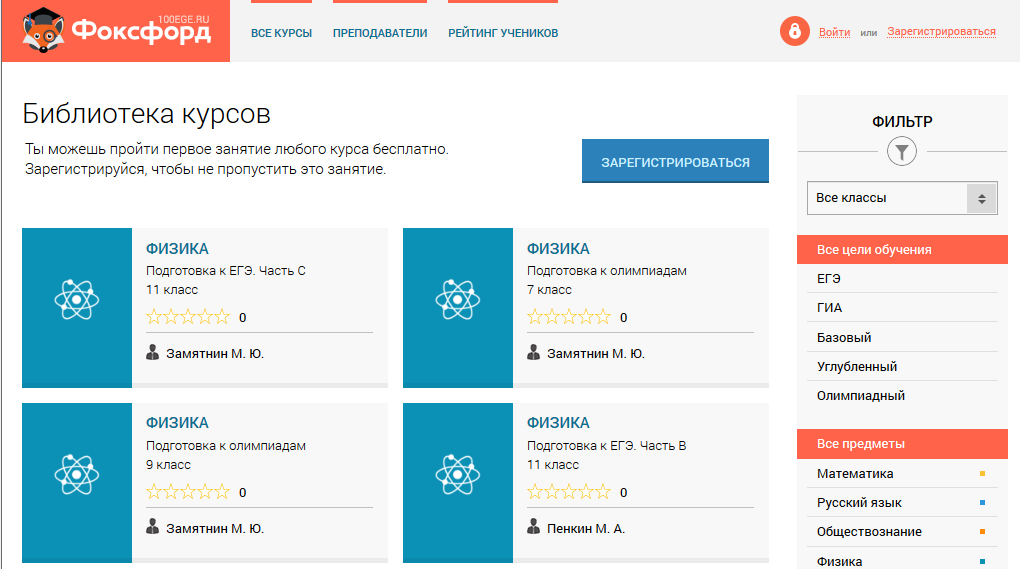
Task: Click Подготовка к ЕГЭ. Часть В text
Action: click(606, 445)
